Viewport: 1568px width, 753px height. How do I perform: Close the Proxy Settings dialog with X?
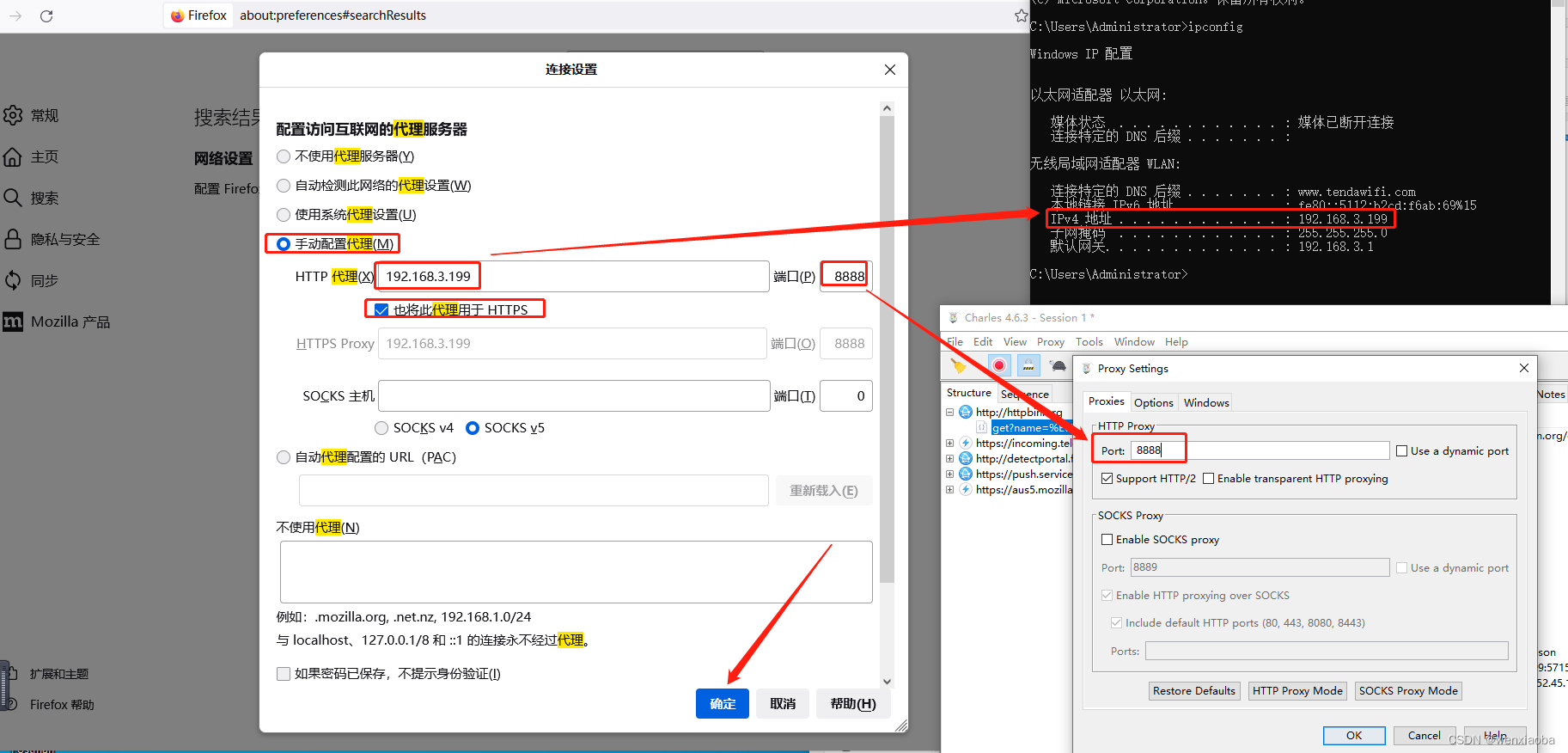1524,368
